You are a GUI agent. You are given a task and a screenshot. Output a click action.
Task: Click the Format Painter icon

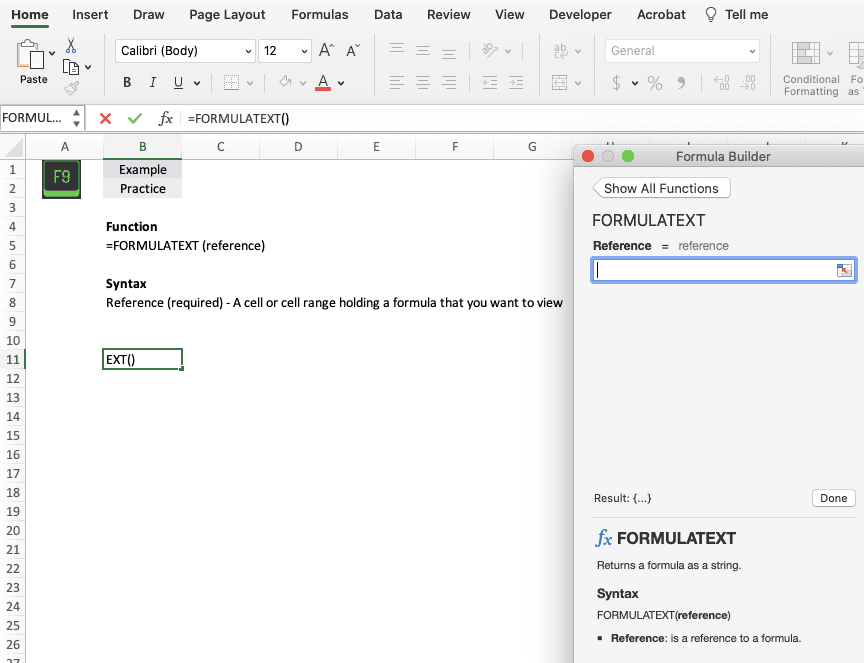69,86
